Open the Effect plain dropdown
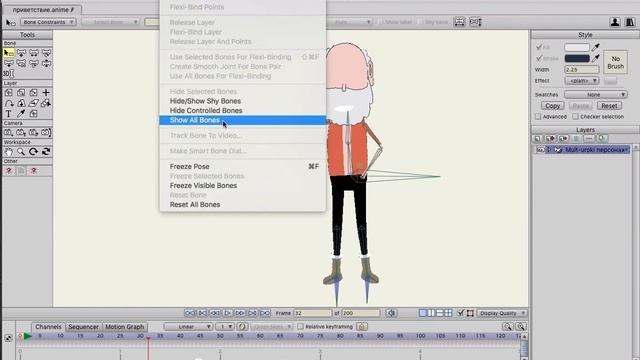 point(582,81)
